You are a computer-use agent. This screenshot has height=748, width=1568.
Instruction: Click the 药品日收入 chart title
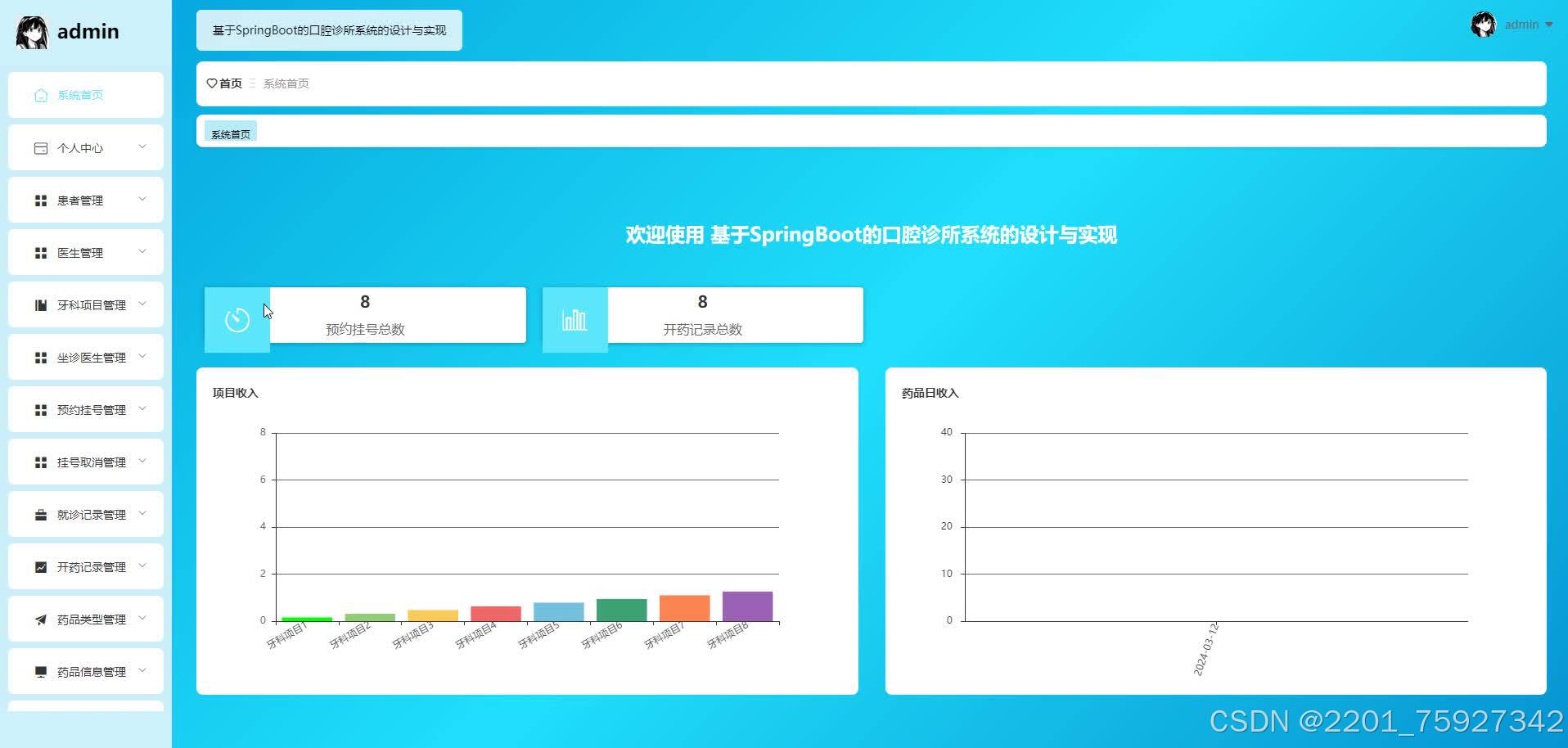[x=930, y=393]
